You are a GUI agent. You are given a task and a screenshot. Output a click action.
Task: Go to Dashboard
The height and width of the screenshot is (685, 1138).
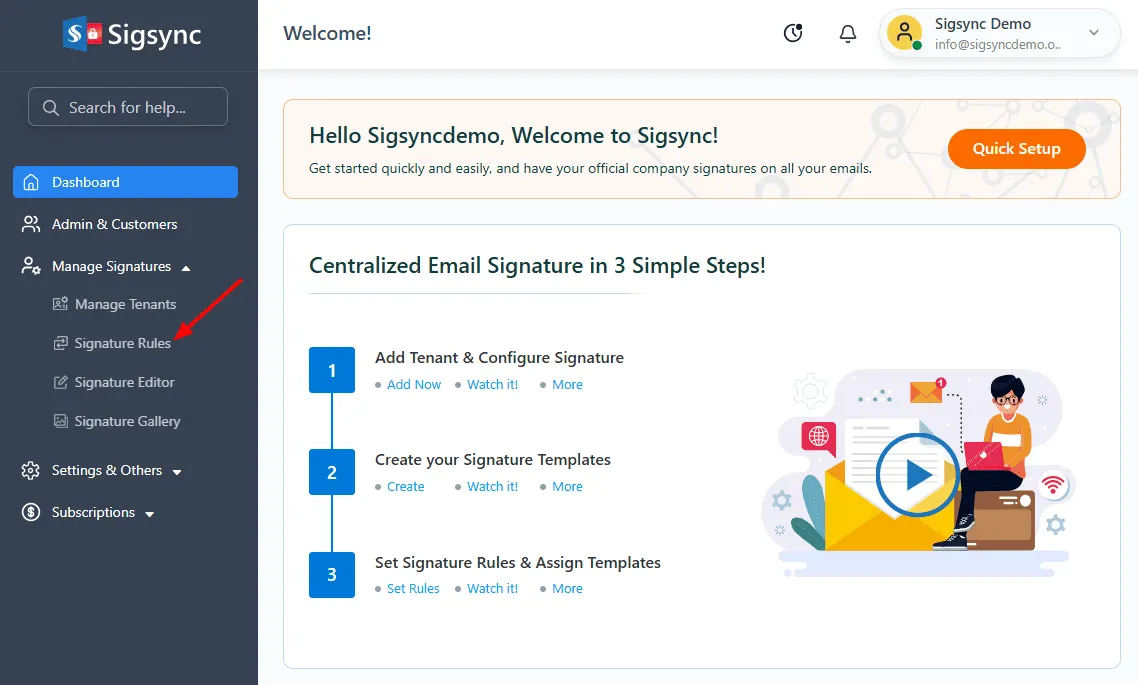click(x=126, y=182)
